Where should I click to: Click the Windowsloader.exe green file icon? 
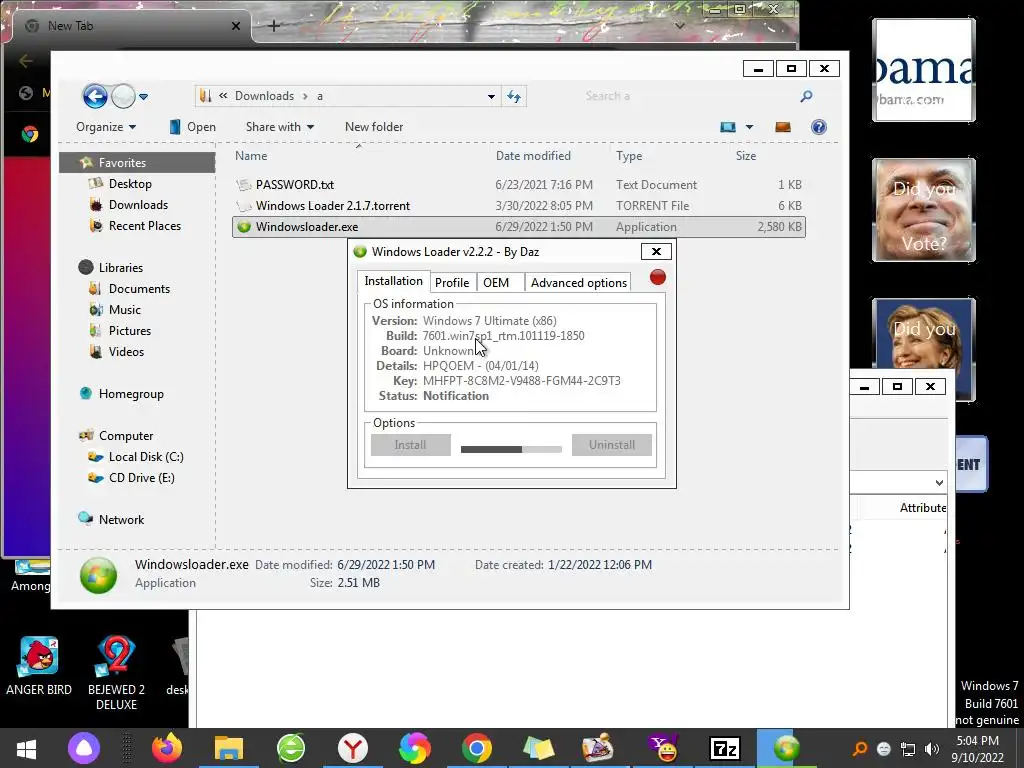244,227
